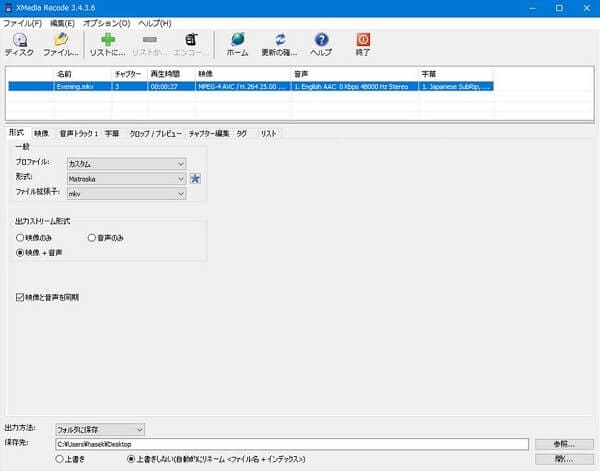The image size is (600, 471).
Task: Click the エンコード encode toolbar icon
Action: pos(191,45)
